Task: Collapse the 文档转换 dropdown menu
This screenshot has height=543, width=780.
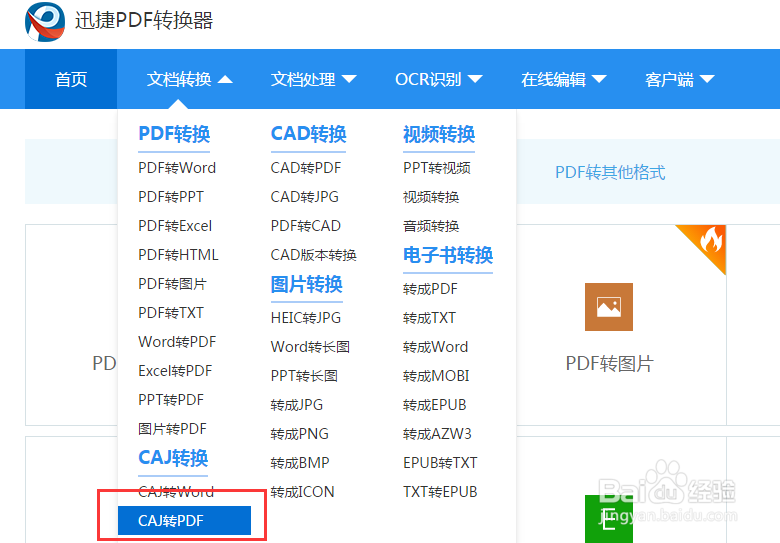Action: coord(190,79)
